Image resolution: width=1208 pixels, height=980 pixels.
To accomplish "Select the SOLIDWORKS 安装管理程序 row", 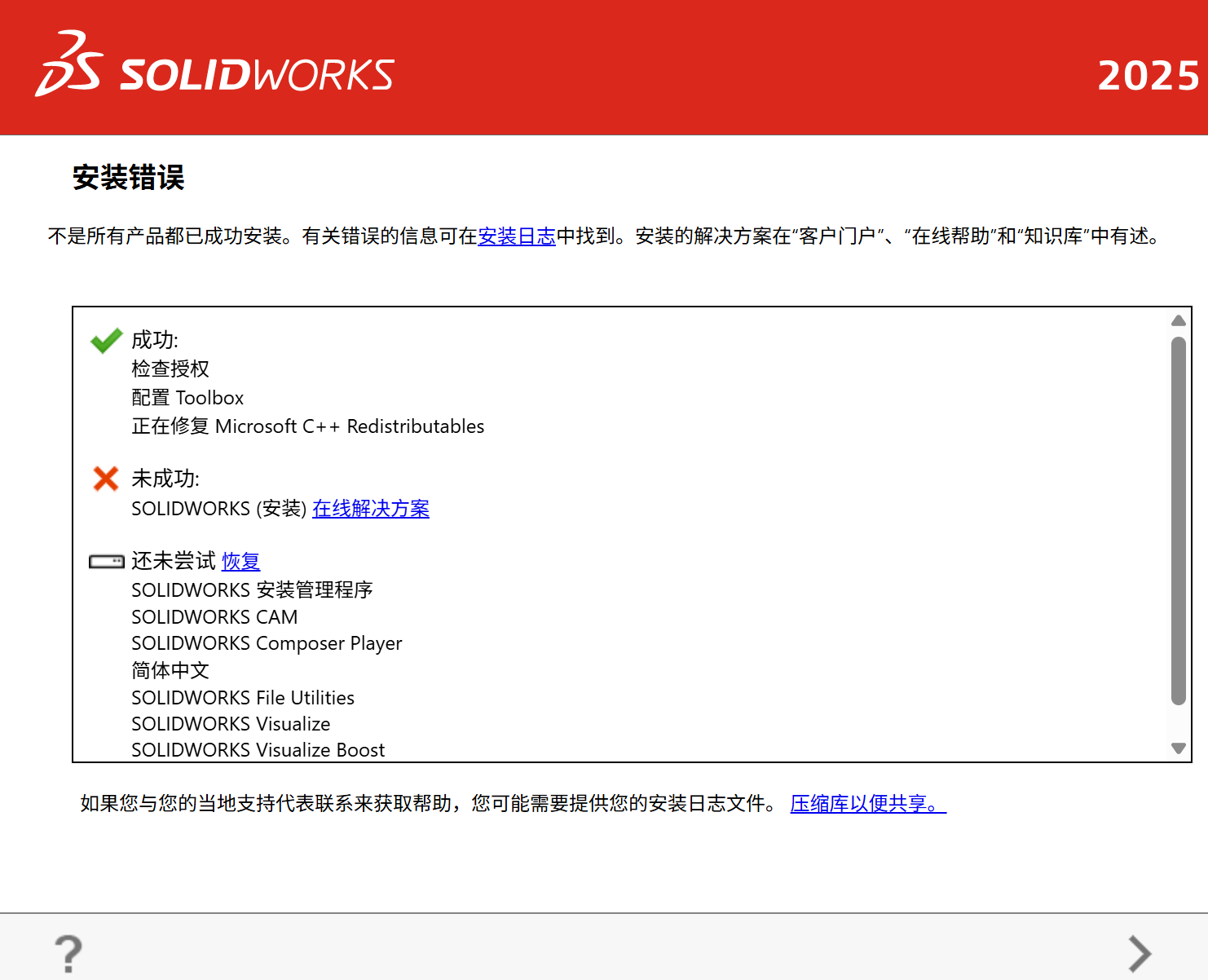I will coord(252,589).
